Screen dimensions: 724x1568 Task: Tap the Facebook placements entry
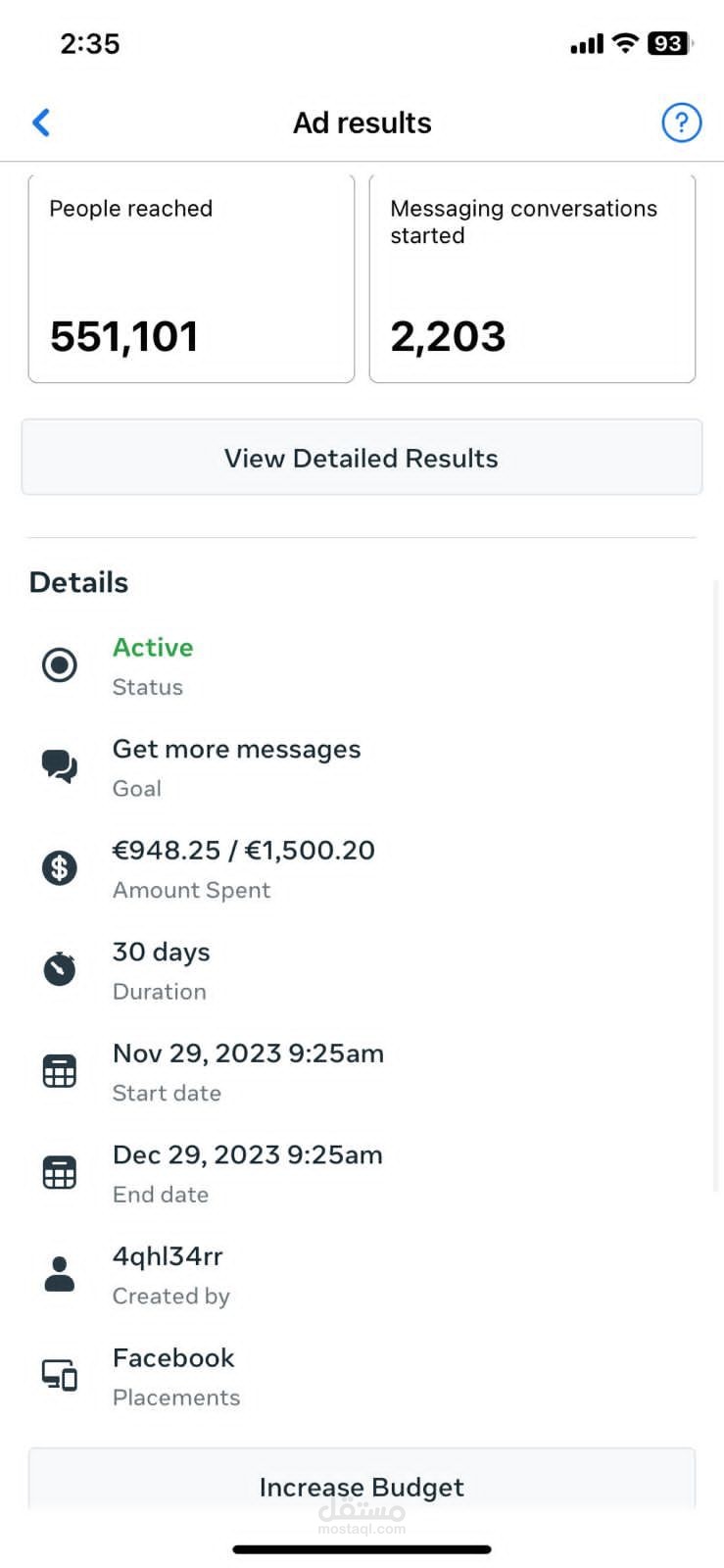click(173, 1358)
